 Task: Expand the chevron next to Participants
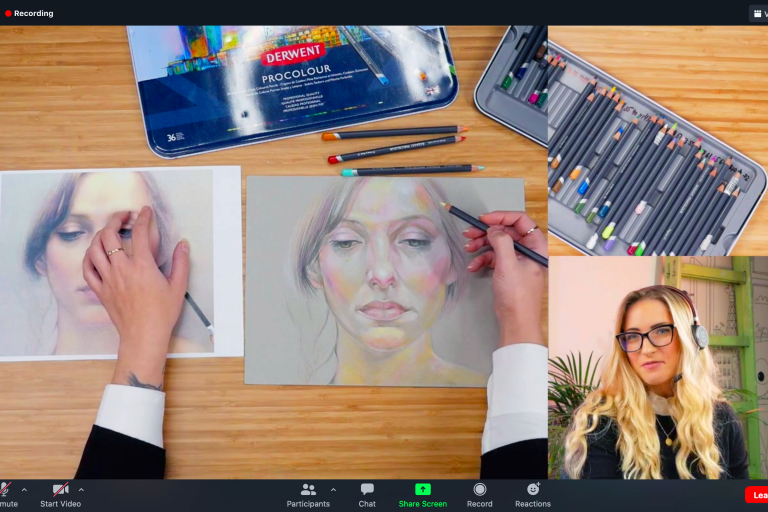(333, 489)
